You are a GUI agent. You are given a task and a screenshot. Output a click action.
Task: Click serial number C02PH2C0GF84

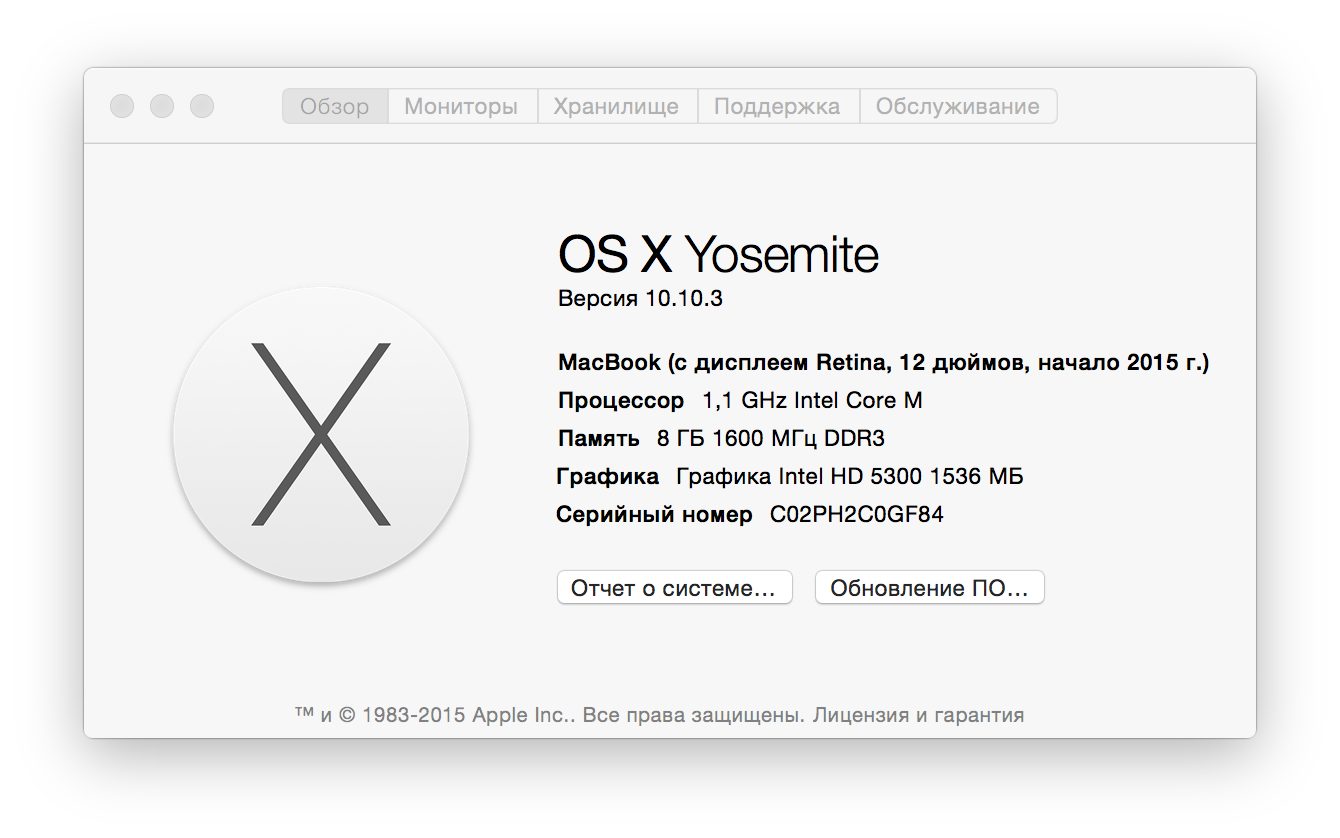(x=856, y=515)
